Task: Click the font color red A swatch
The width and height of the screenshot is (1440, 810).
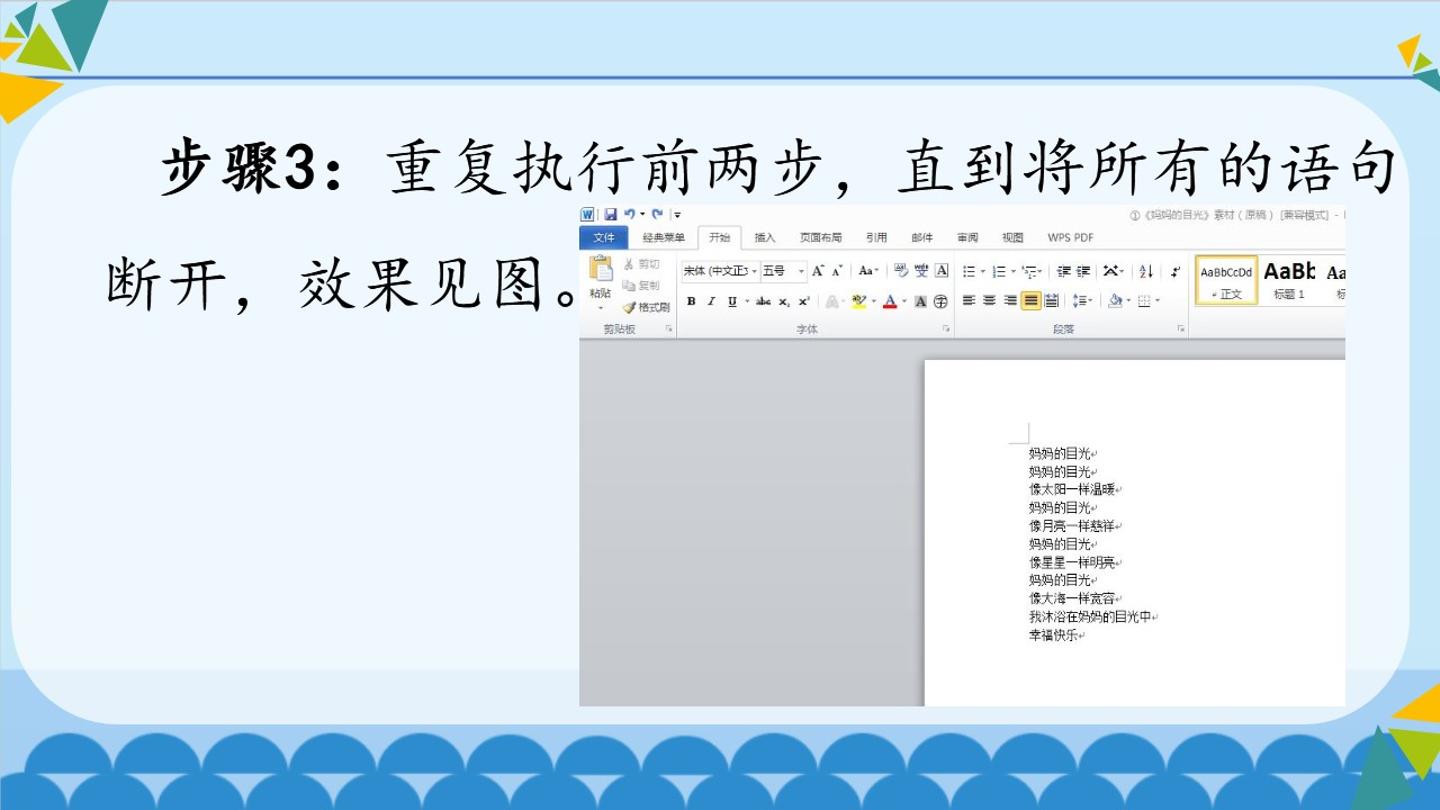Action: coord(889,301)
